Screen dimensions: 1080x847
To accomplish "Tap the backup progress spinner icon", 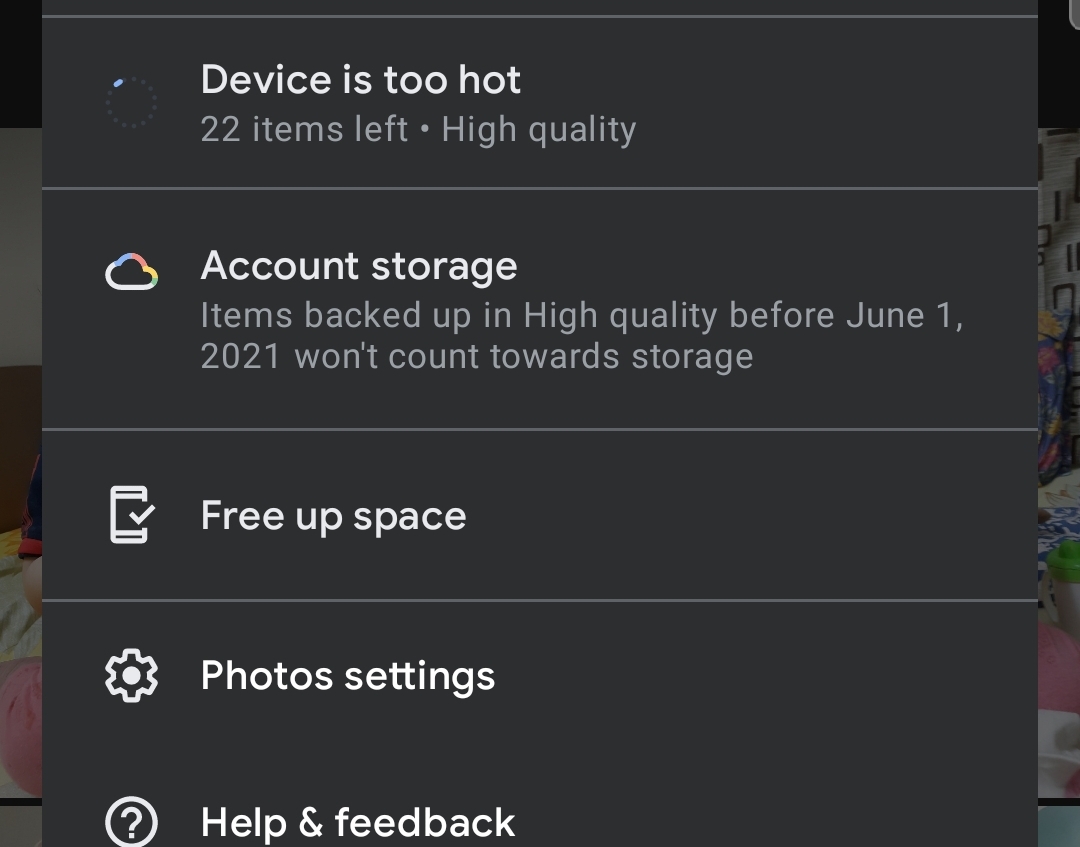I will coord(131,102).
